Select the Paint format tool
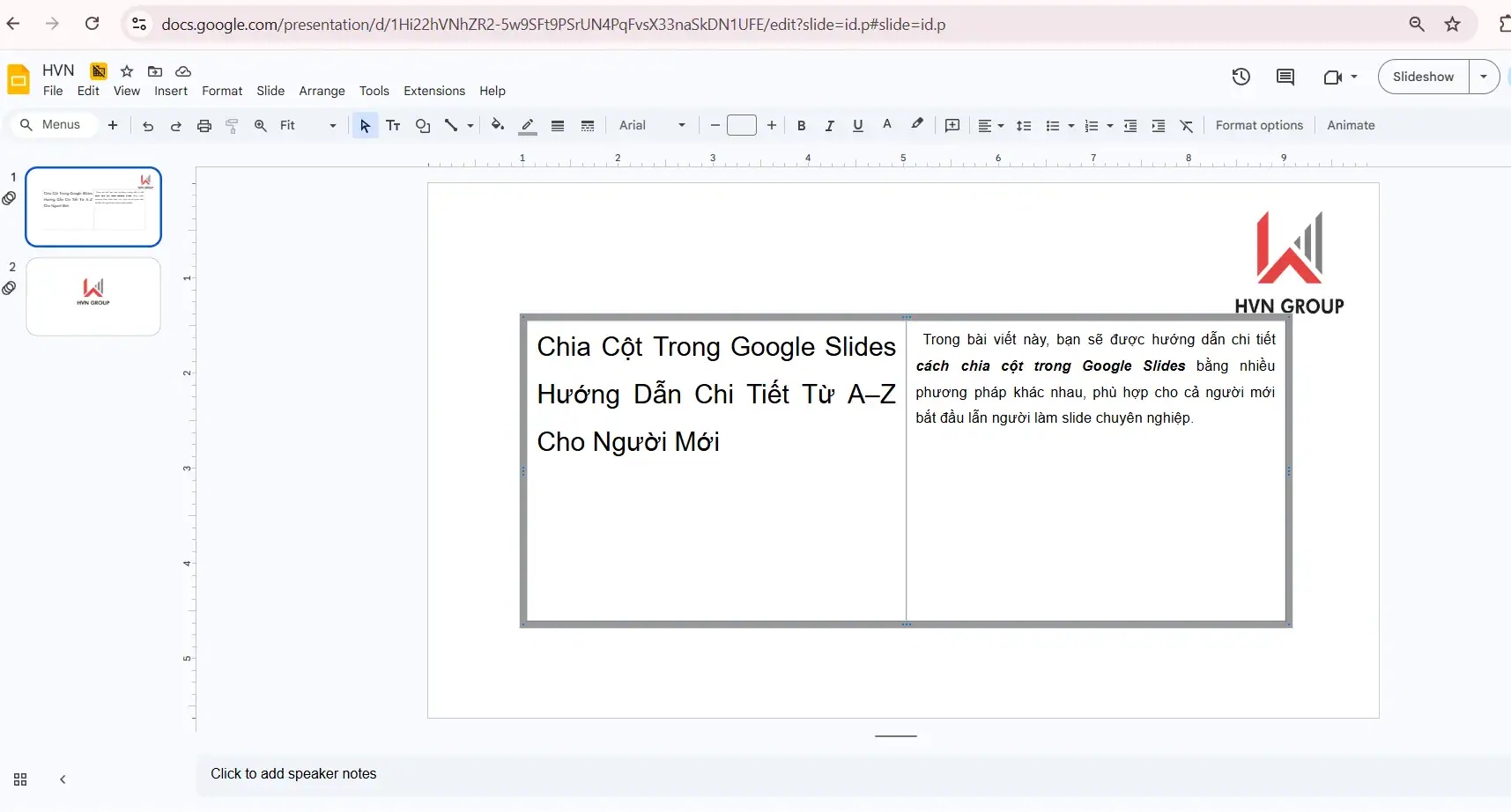Image resolution: width=1511 pixels, height=812 pixels. click(x=232, y=125)
